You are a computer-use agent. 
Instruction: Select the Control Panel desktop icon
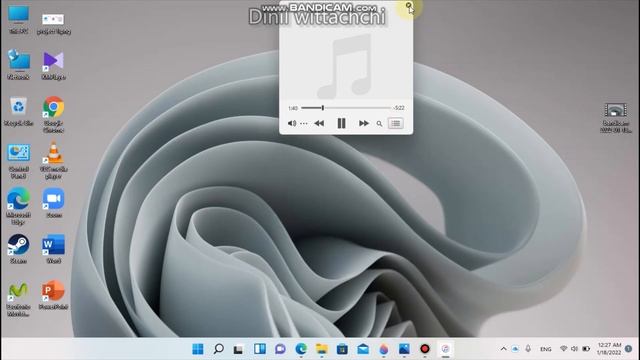pos(18,161)
